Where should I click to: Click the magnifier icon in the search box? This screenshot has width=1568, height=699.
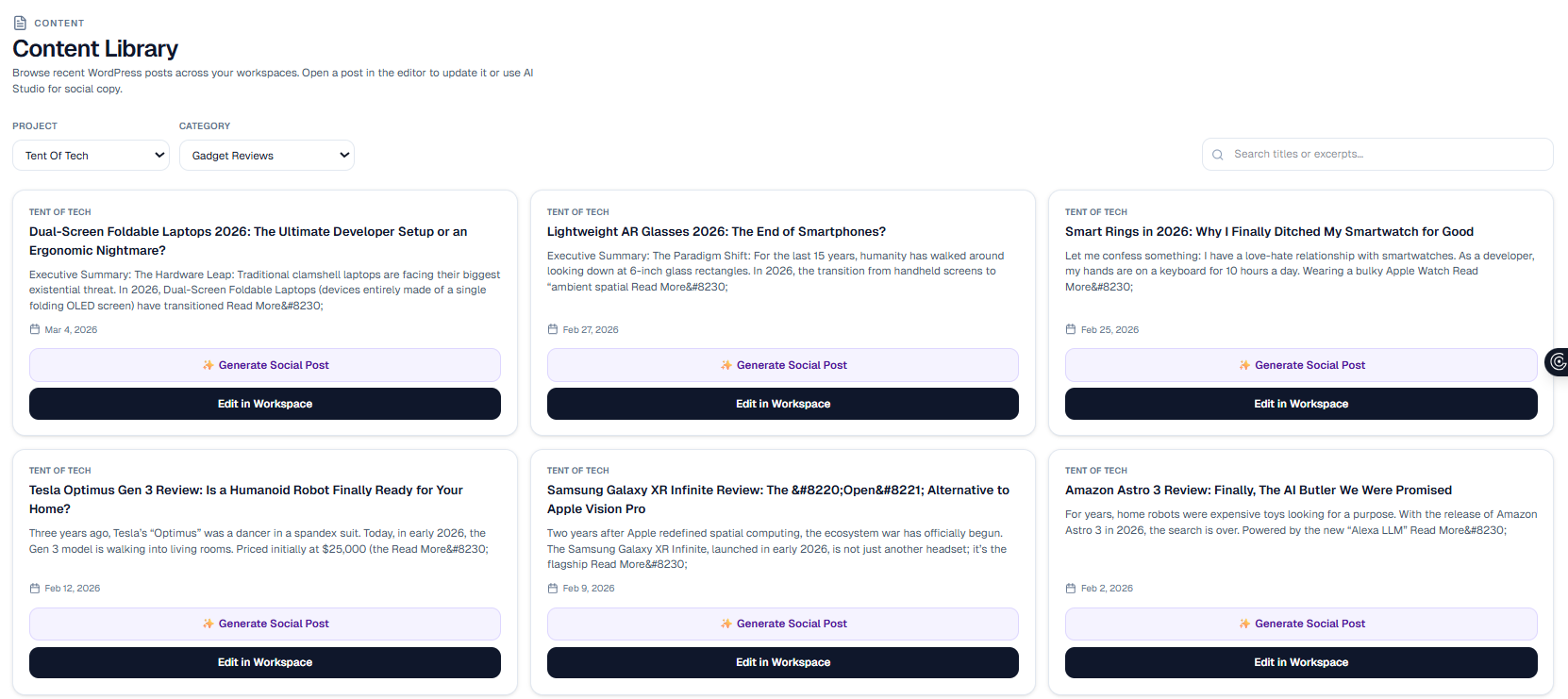coord(1218,155)
